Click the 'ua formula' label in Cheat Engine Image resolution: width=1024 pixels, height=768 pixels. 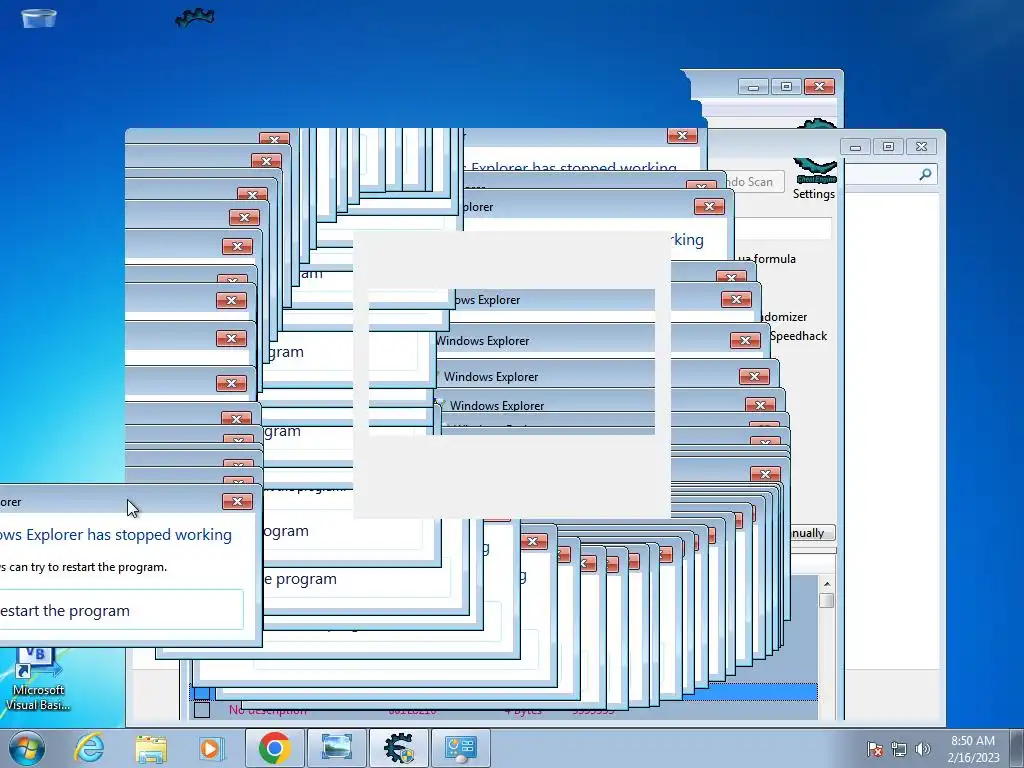tap(767, 259)
